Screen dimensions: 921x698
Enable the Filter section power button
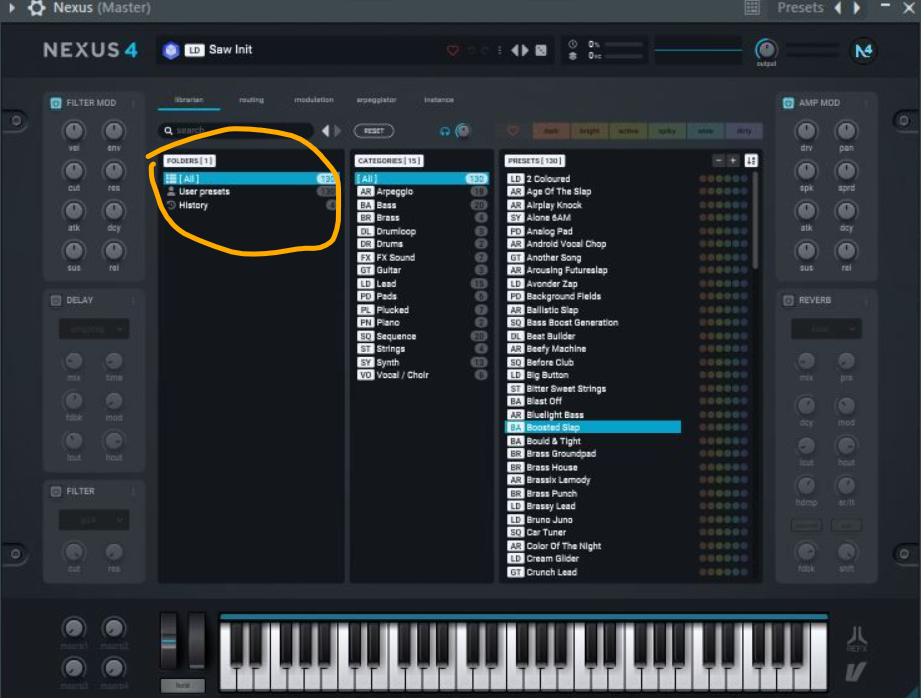56,491
